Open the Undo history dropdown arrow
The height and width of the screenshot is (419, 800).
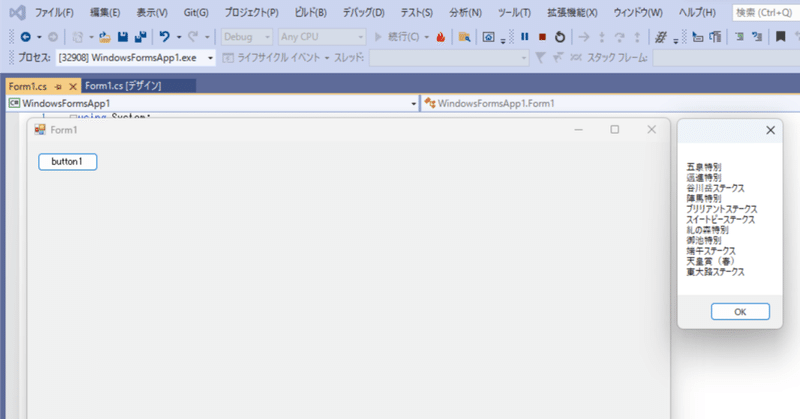tap(179, 37)
